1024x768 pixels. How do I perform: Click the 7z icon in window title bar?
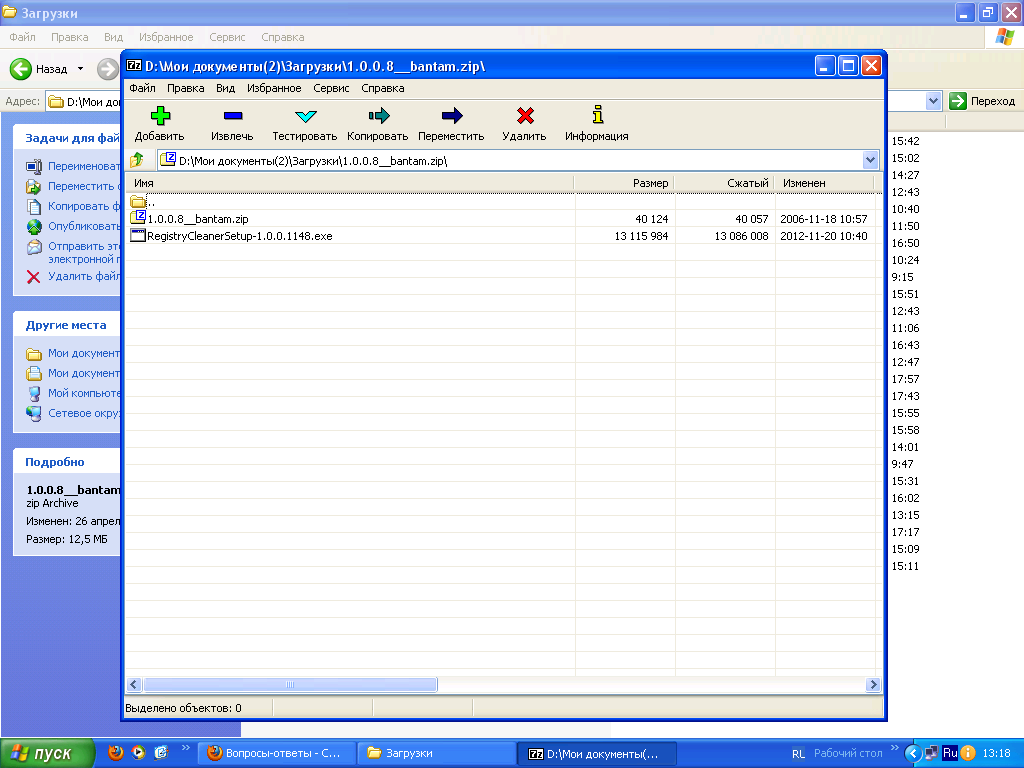point(134,65)
